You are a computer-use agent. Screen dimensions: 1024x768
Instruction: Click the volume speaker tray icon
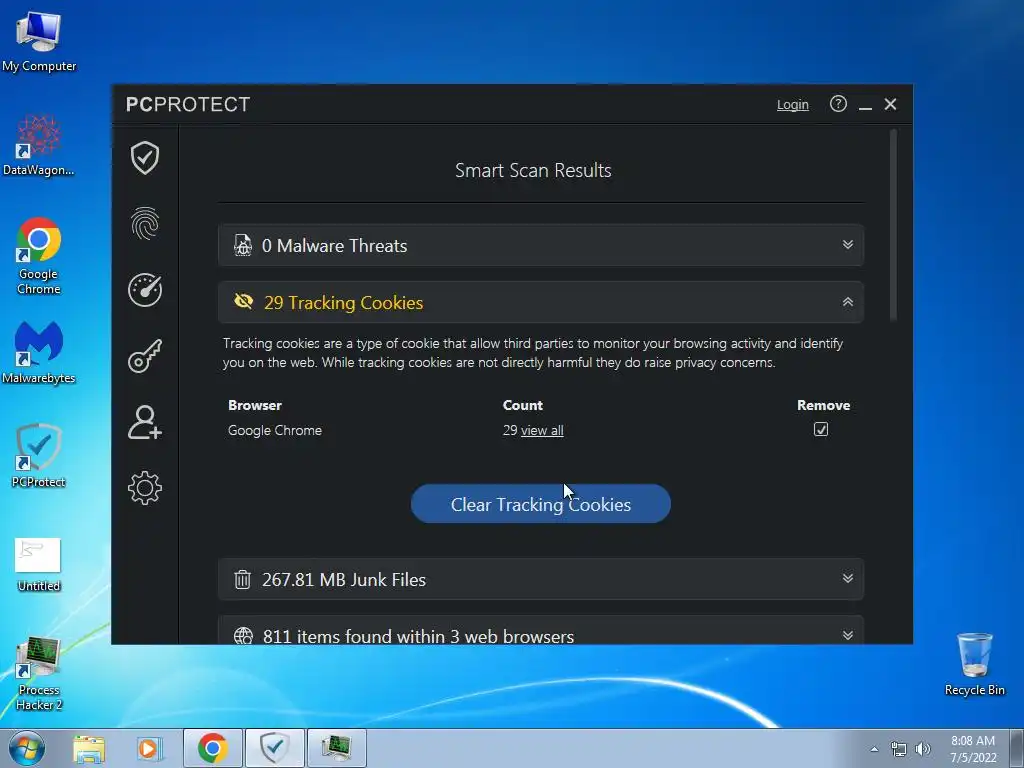923,749
